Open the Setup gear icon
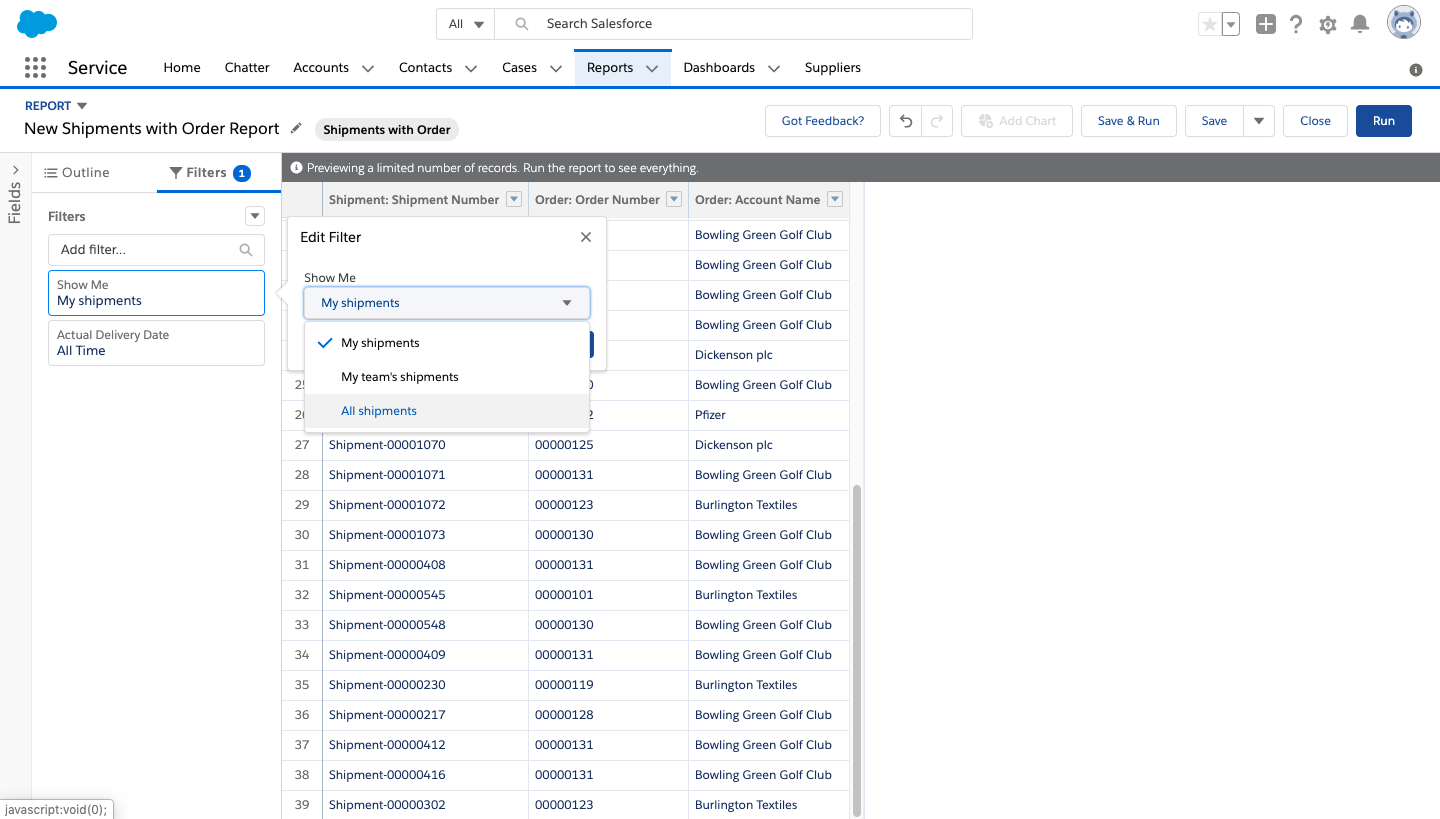This screenshot has height=819, width=1440. 1328,24
